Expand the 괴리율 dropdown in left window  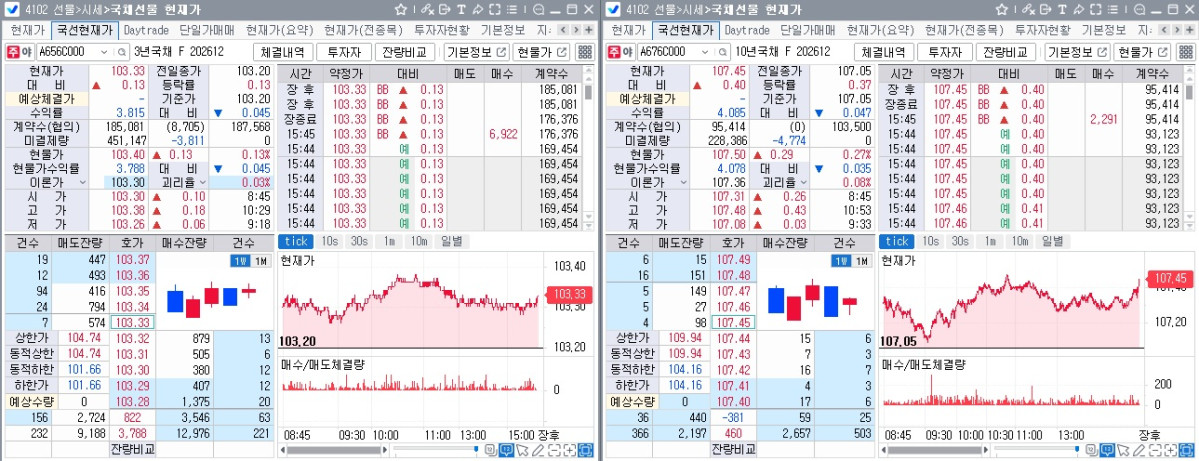tap(202, 183)
